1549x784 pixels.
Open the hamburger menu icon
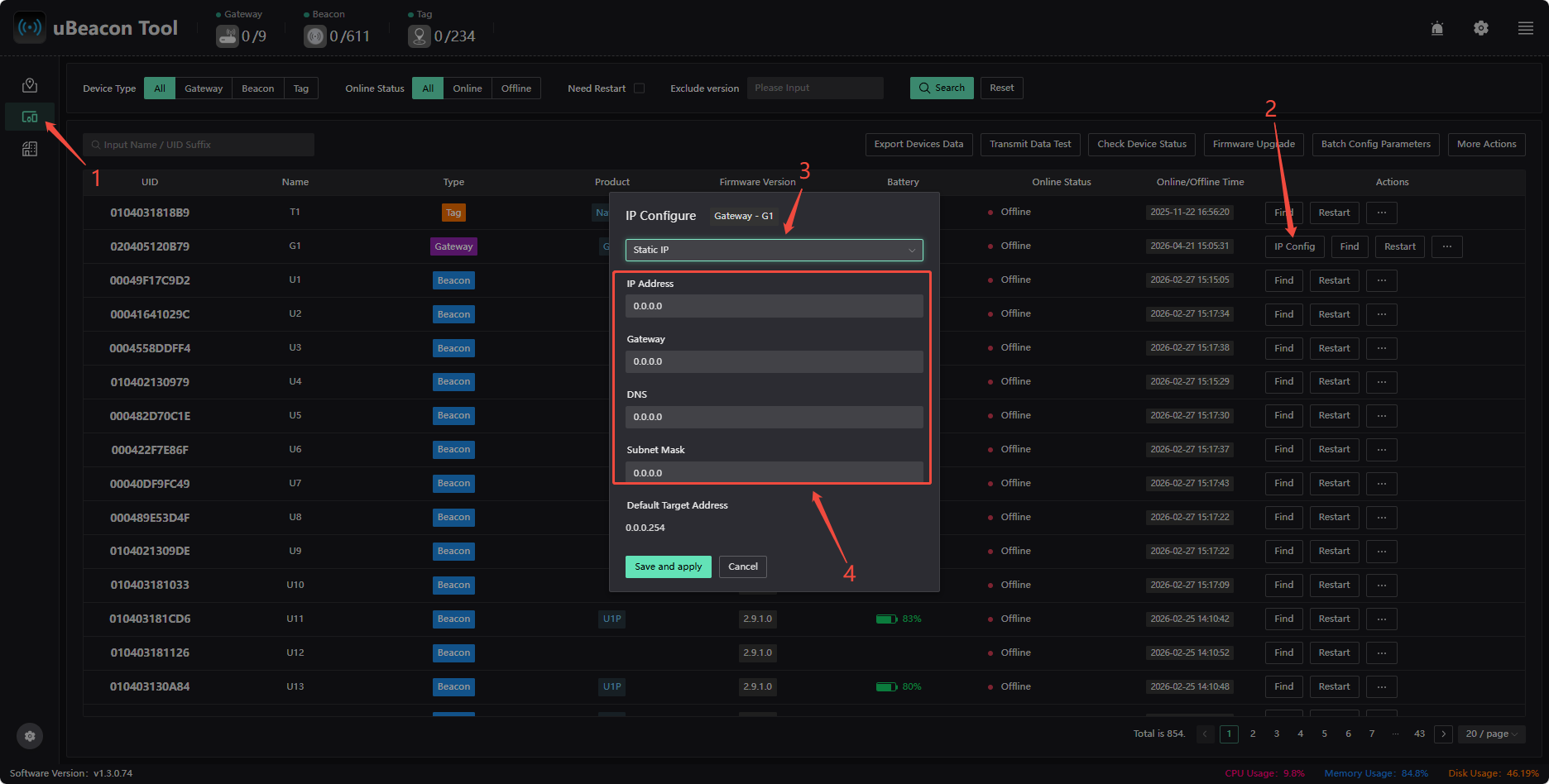(1526, 28)
